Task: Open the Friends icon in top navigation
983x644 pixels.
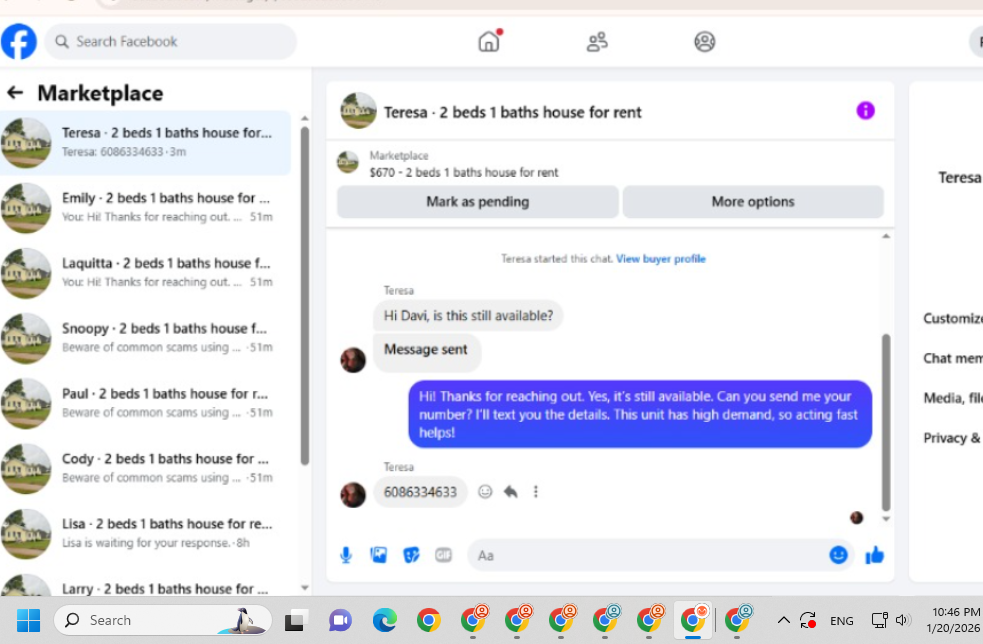Action: point(597,41)
